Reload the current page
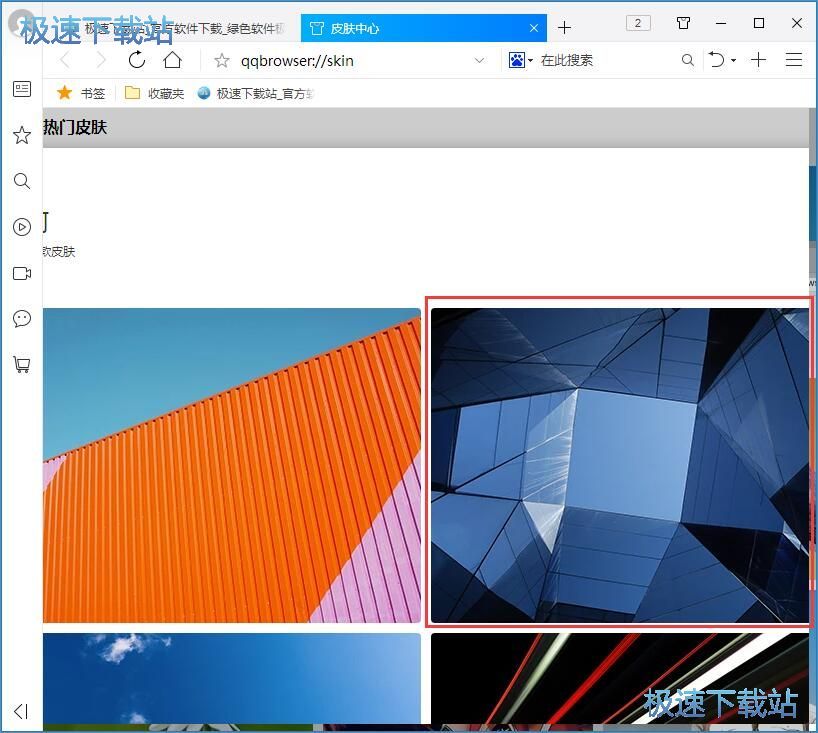The width and height of the screenshot is (818, 733). pyautogui.click(x=137, y=60)
